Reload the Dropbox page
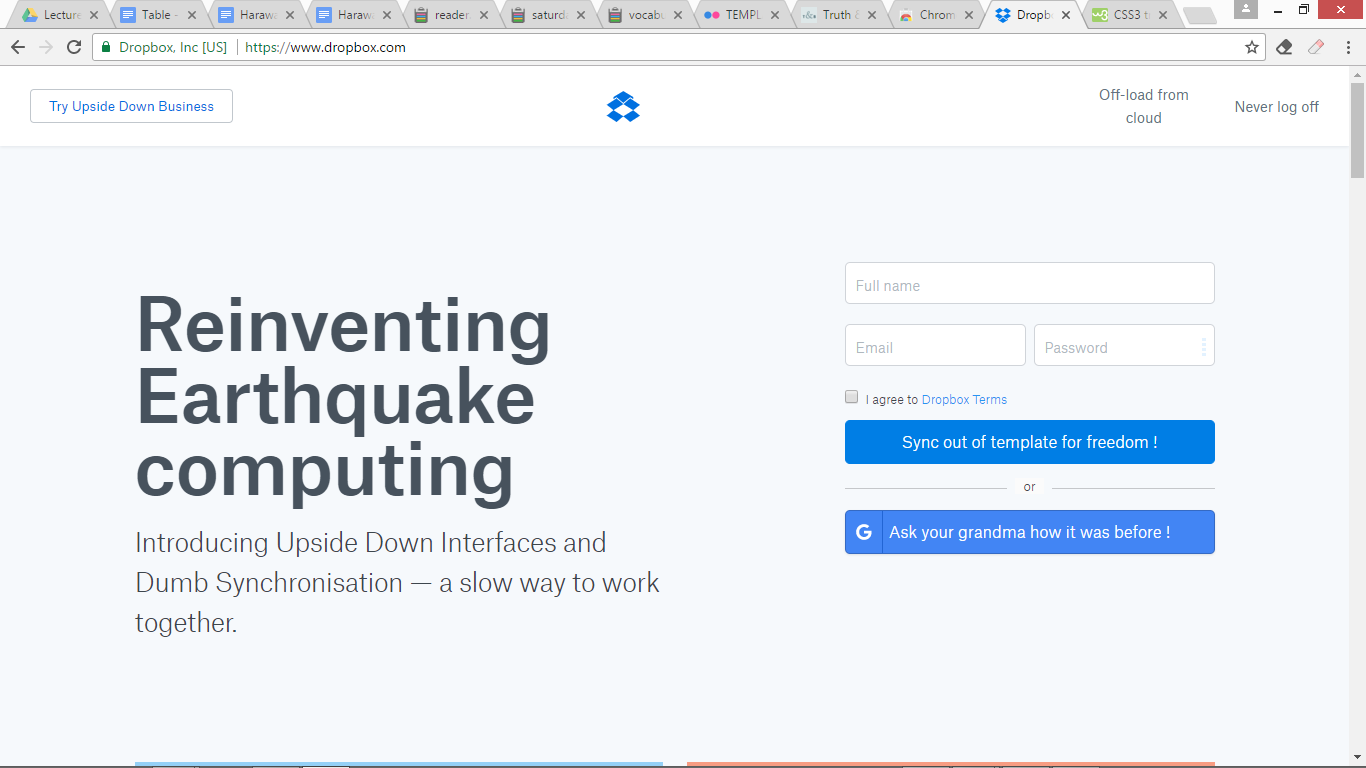 [74, 47]
